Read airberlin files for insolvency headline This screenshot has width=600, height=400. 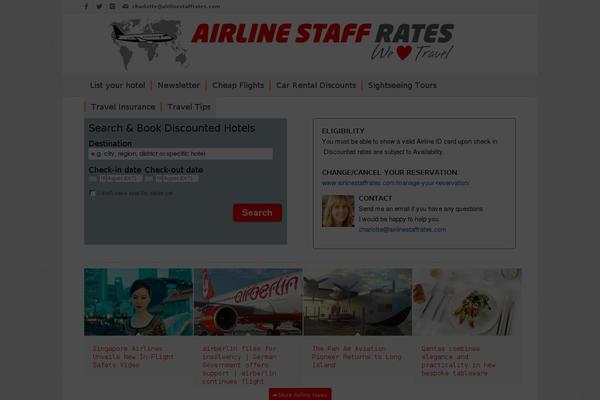[x=240, y=365]
